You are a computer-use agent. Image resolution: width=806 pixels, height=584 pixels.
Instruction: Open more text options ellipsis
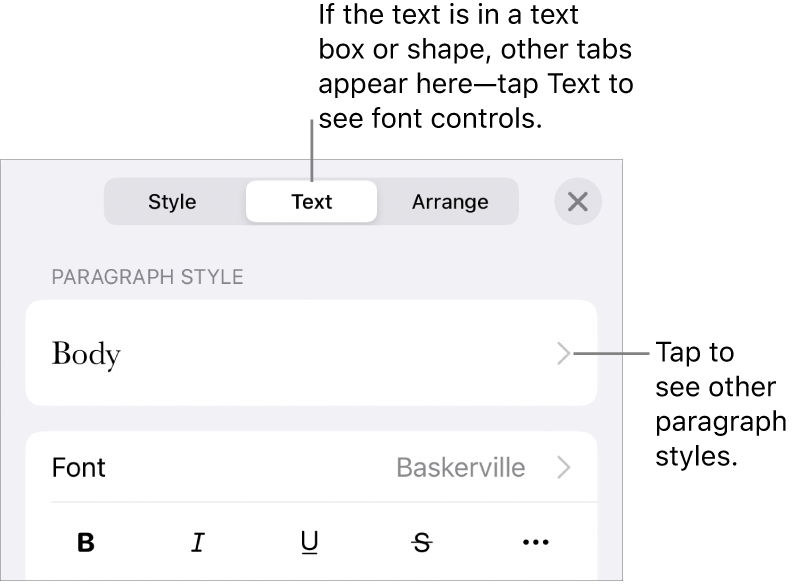click(x=536, y=542)
